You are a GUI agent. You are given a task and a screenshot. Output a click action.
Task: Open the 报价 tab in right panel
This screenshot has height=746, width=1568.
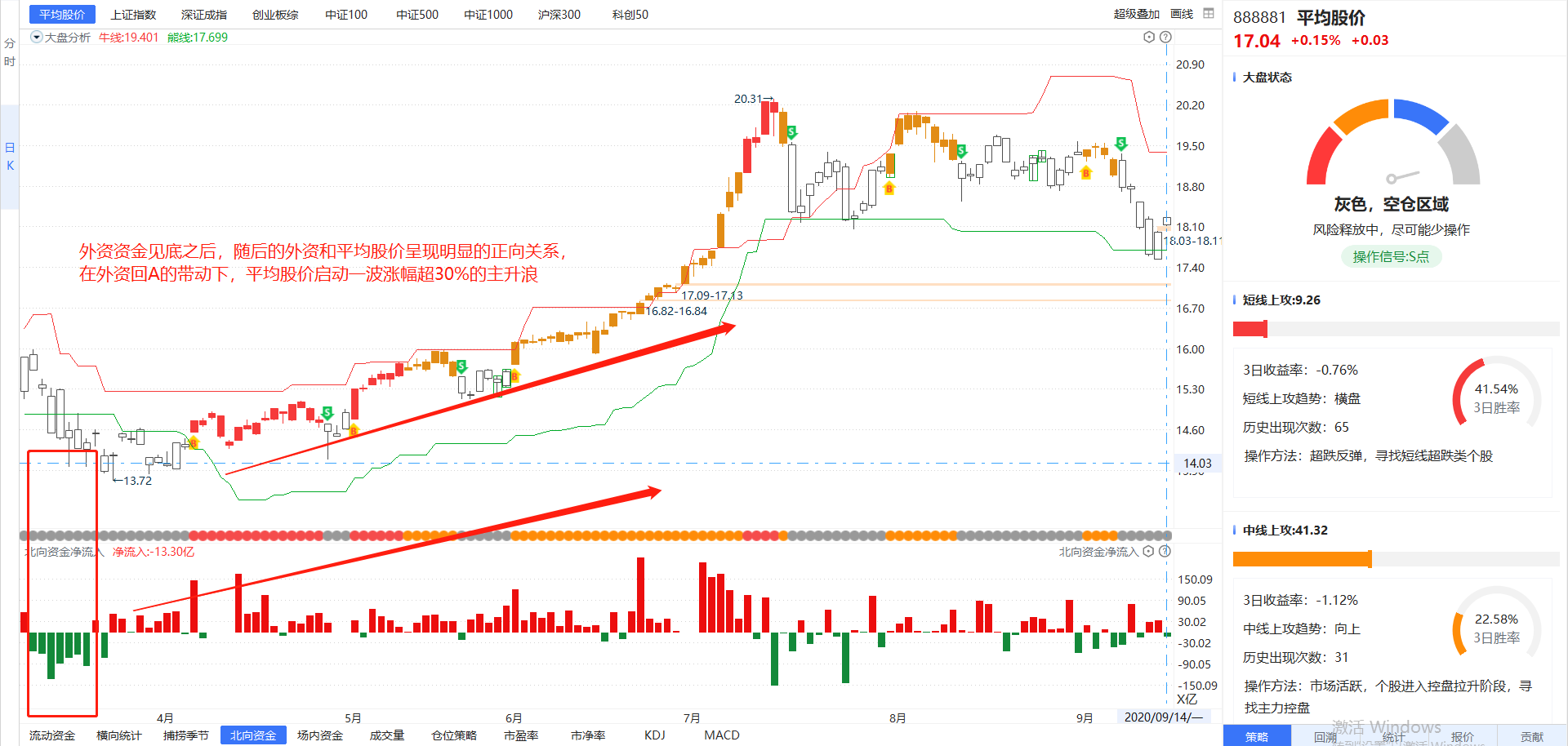tap(1463, 736)
